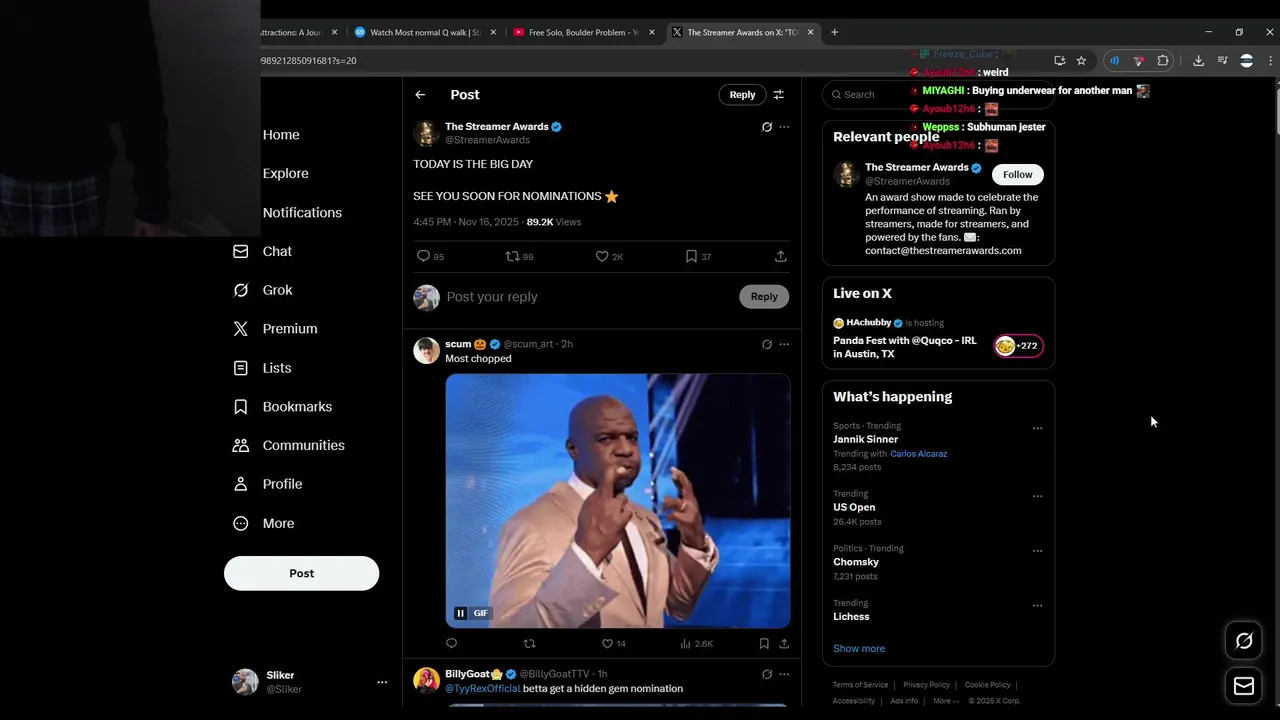This screenshot has width=1280, height=720.
Task: Click Show more under What's happening
Action: click(x=859, y=648)
